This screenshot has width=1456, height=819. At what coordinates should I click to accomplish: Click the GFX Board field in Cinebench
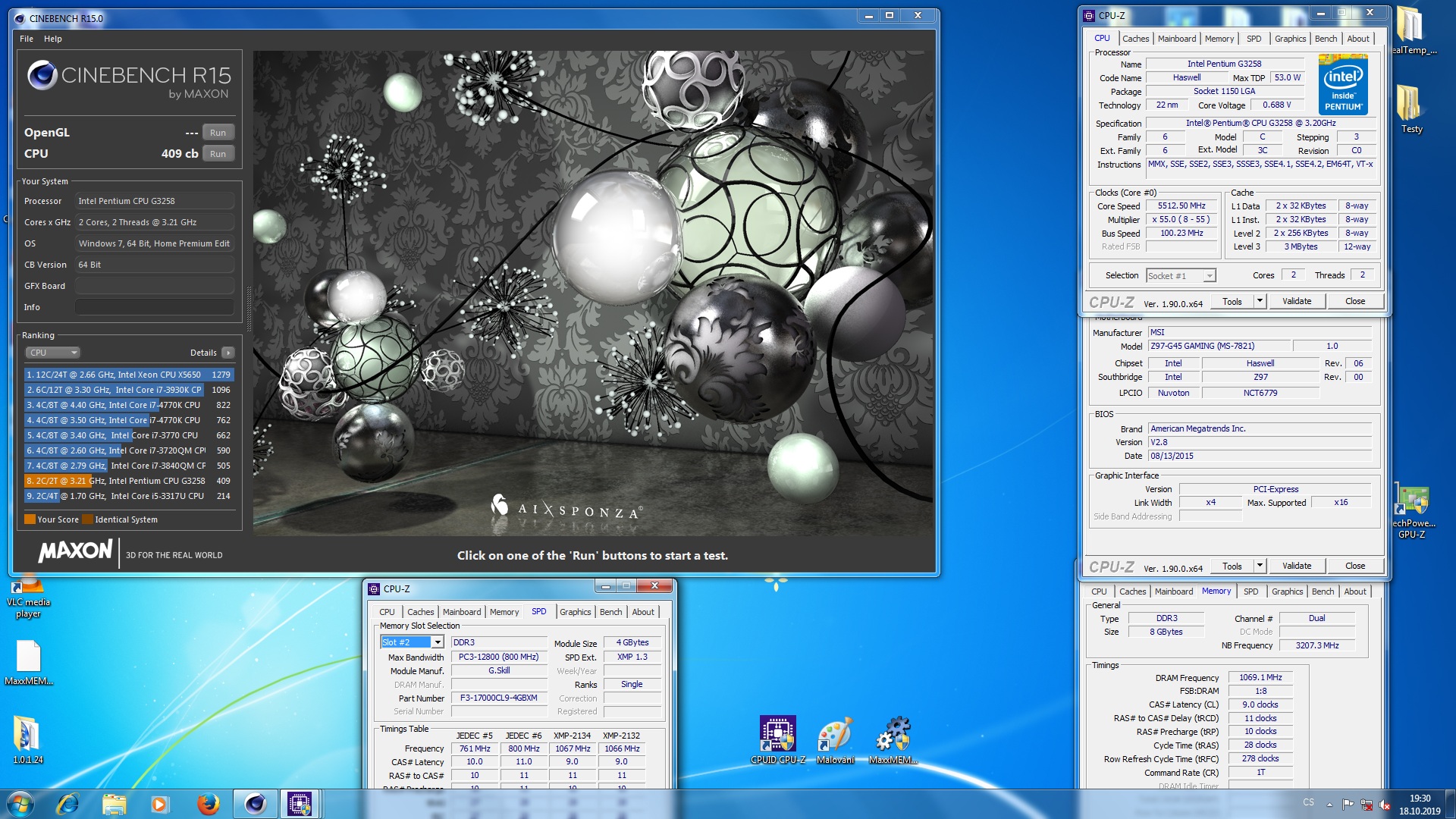pos(154,286)
